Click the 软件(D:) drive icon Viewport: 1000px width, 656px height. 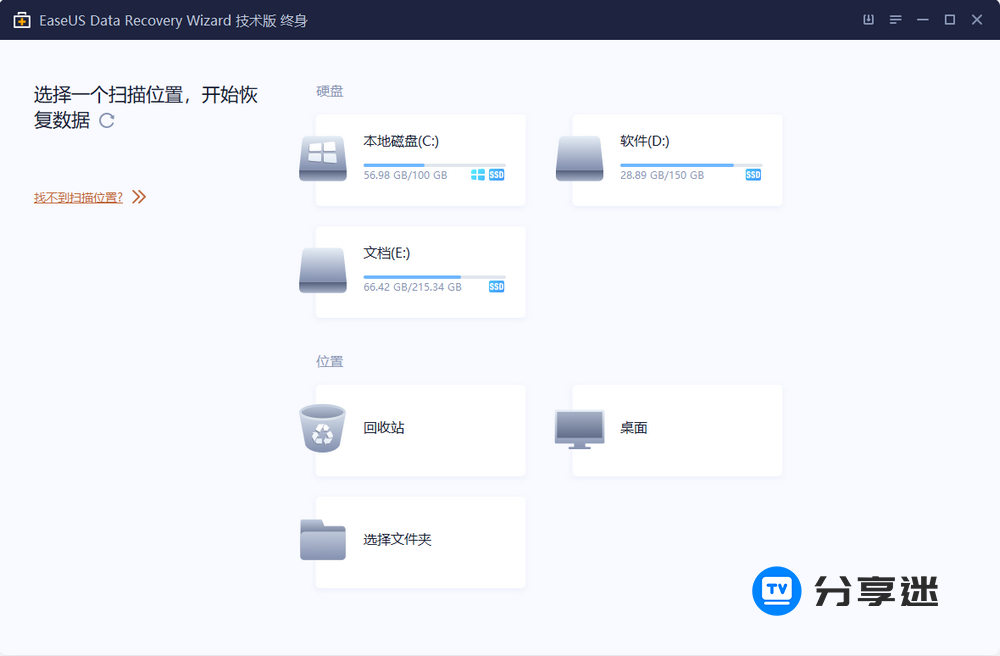[x=579, y=157]
